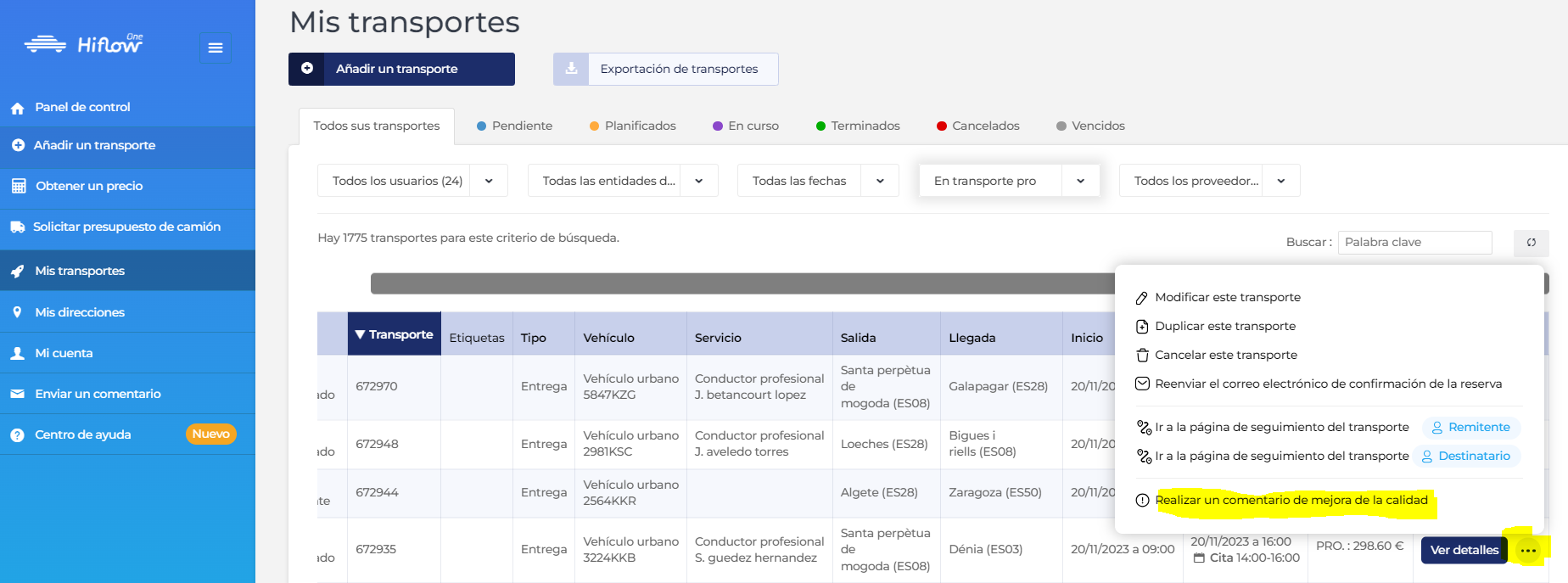
Task: Switch to the Vencidos tab
Action: click(1090, 126)
